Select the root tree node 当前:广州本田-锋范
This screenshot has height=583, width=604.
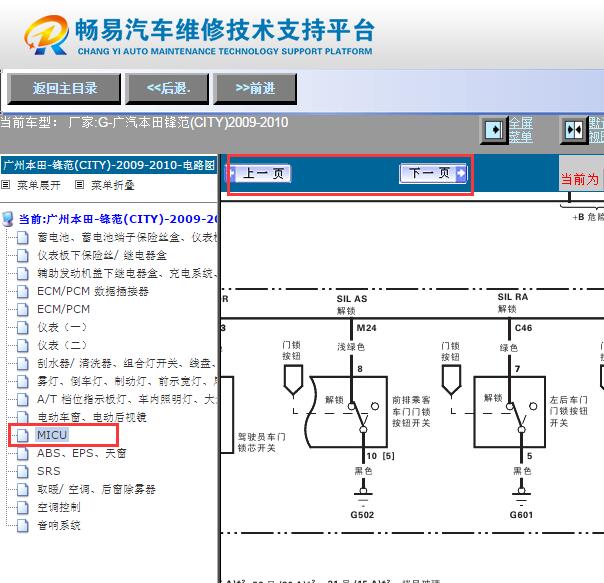(118, 219)
